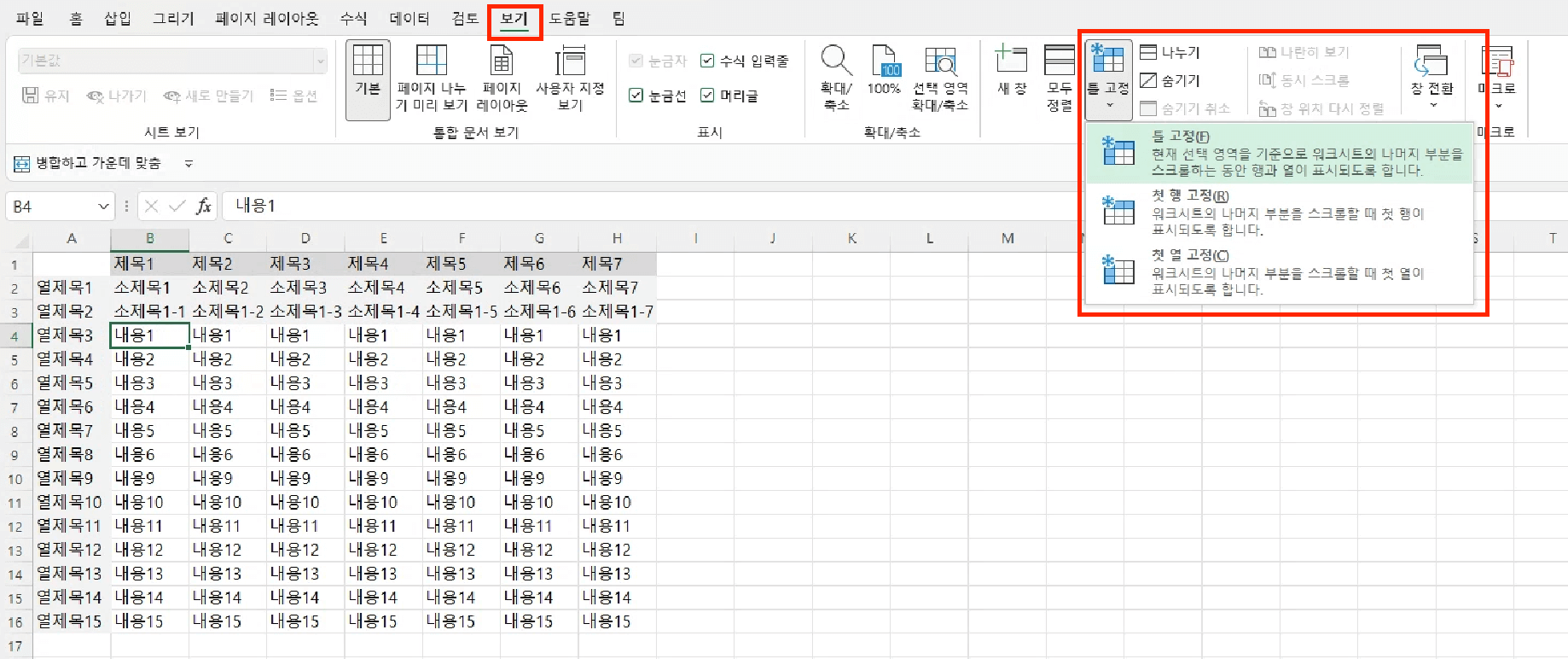This screenshot has height=659, width=1568.
Task: Select 첫 열 고정(C) option
Action: [x=1280, y=272]
